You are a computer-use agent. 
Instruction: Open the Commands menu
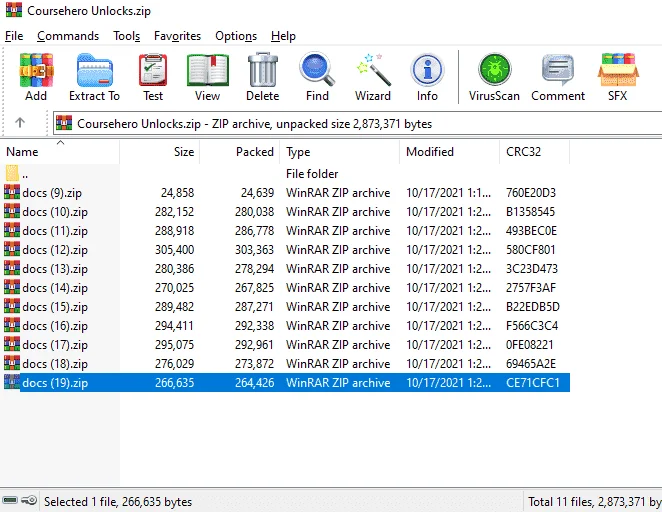tap(68, 36)
